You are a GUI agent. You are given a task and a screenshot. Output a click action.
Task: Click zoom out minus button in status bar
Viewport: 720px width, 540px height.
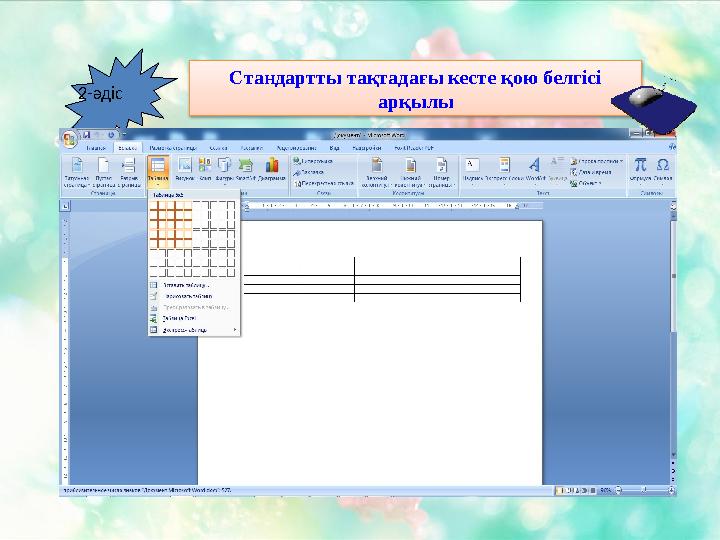[x=619, y=490]
